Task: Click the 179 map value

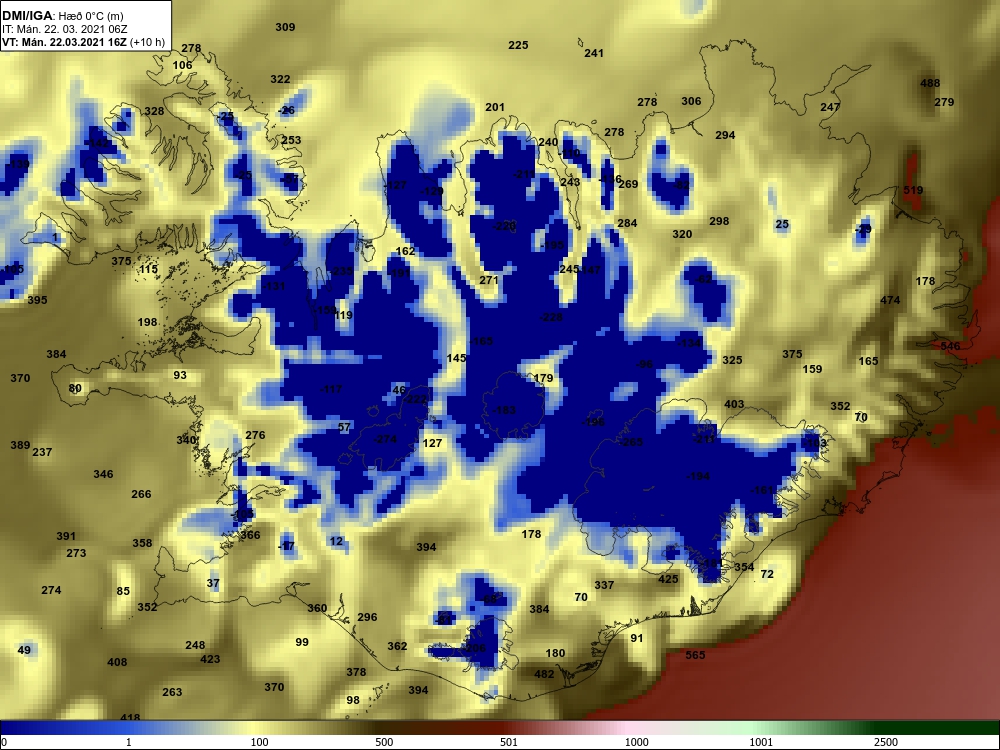Action: point(543,378)
